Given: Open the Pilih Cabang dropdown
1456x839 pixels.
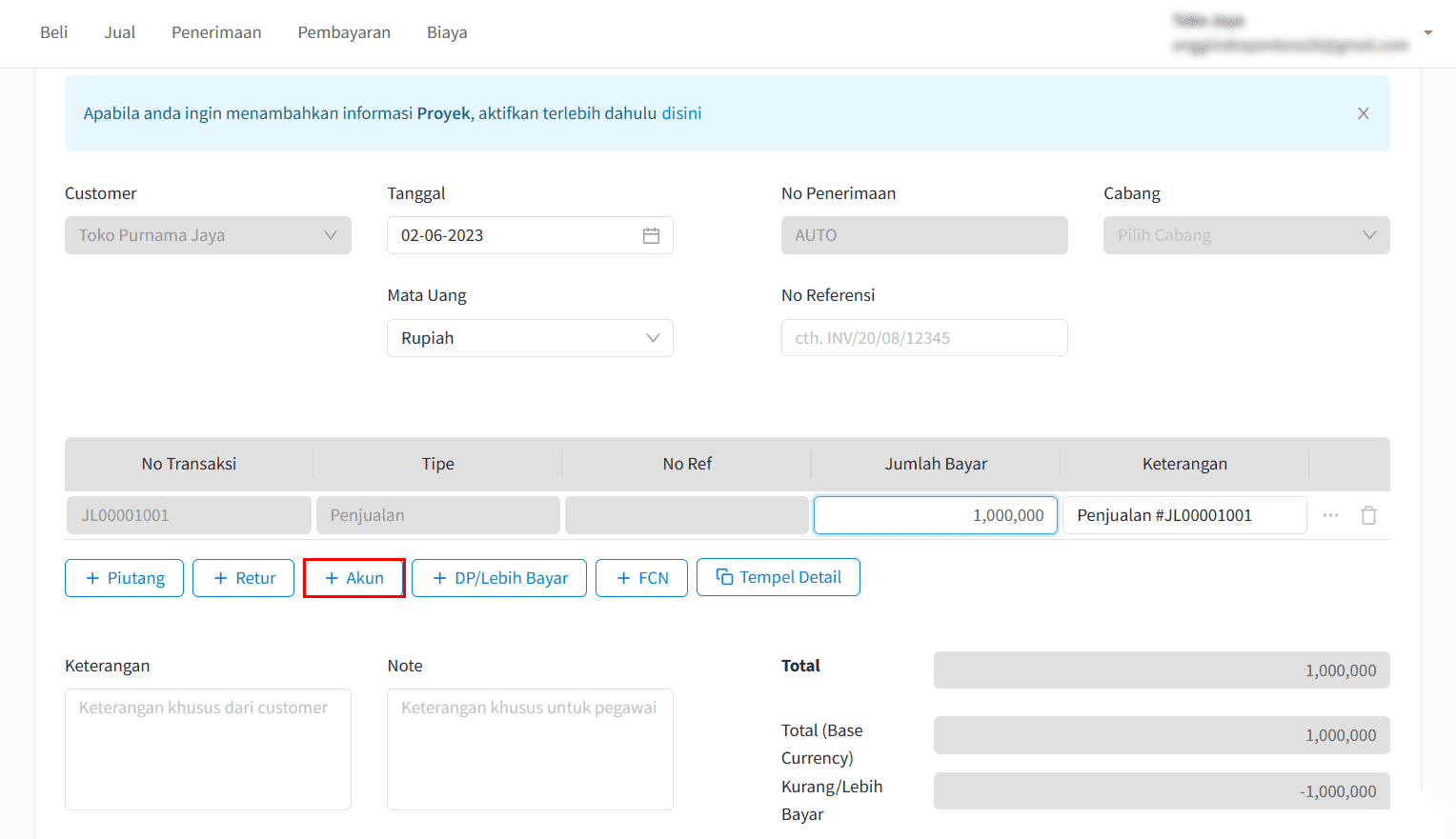Looking at the screenshot, I should click(x=1246, y=235).
